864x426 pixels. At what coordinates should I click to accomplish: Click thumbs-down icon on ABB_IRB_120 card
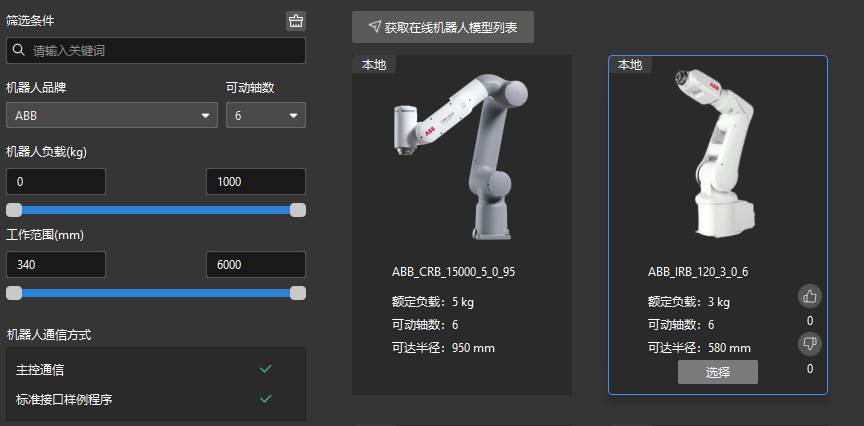coord(809,344)
